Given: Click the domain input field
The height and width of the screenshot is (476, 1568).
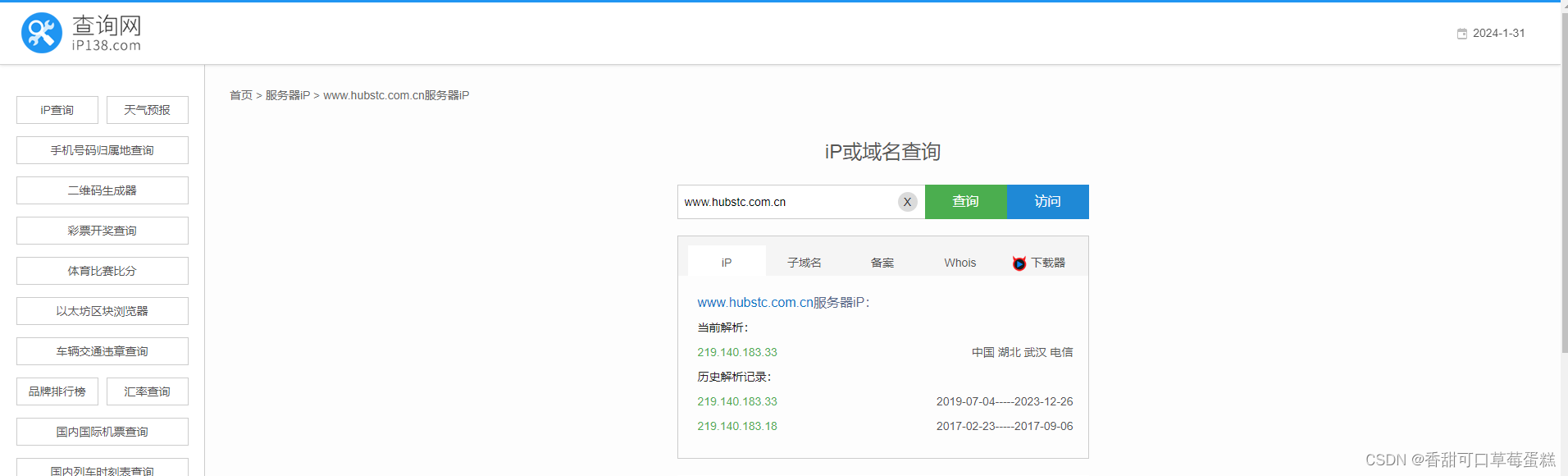Looking at the screenshot, I should pyautogui.click(x=787, y=202).
